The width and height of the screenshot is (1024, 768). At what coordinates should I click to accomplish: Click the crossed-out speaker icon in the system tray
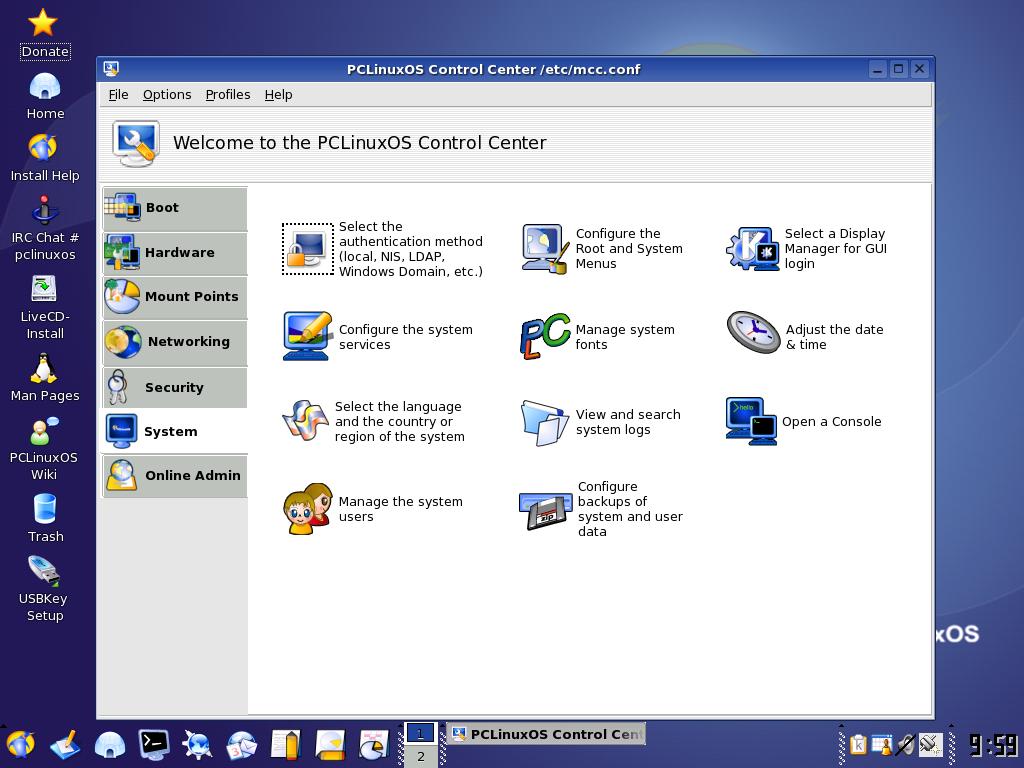pyautogui.click(x=906, y=744)
